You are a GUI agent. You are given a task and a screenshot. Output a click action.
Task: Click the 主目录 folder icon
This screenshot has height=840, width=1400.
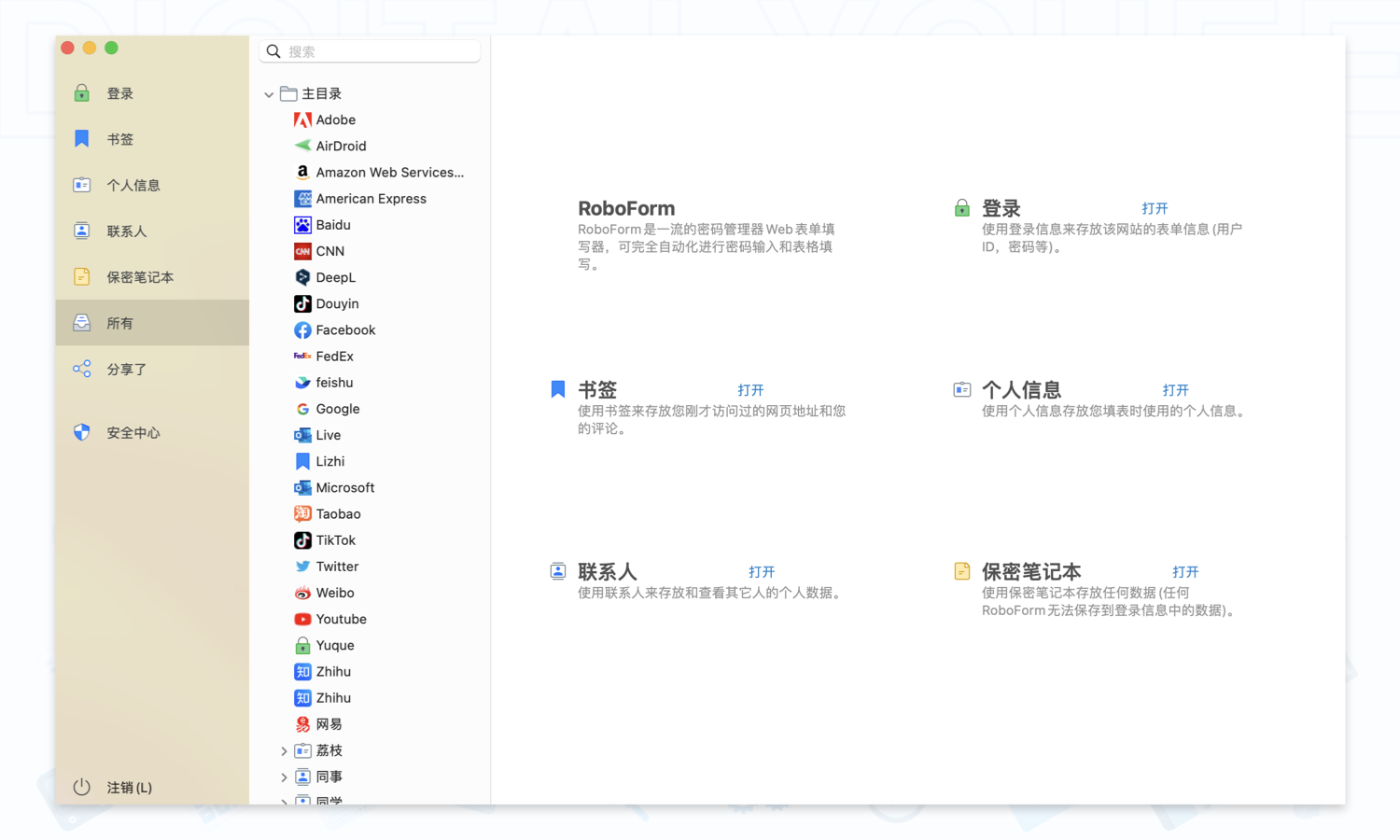pos(288,93)
